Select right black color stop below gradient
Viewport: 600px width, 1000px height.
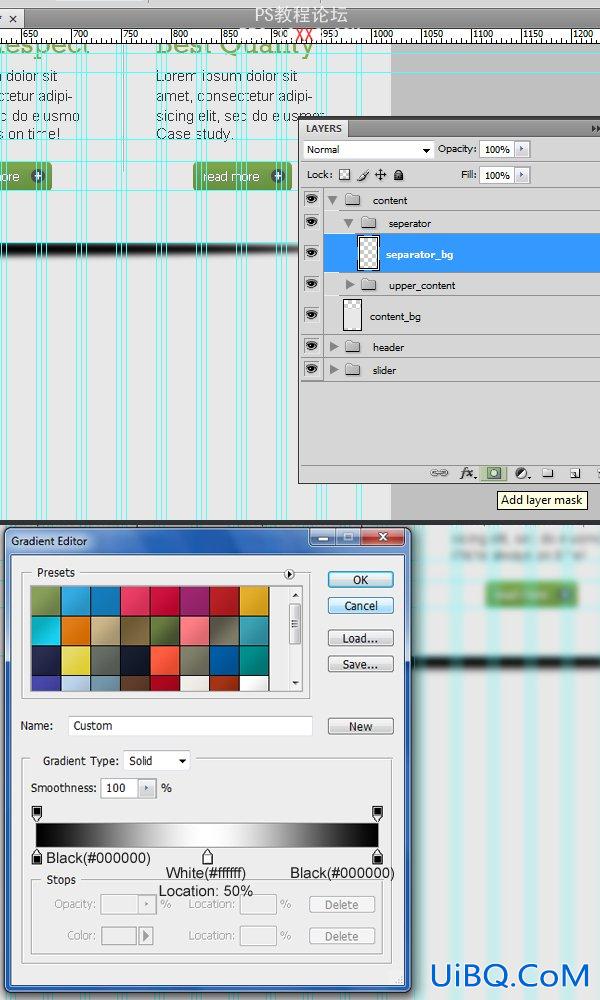click(377, 857)
